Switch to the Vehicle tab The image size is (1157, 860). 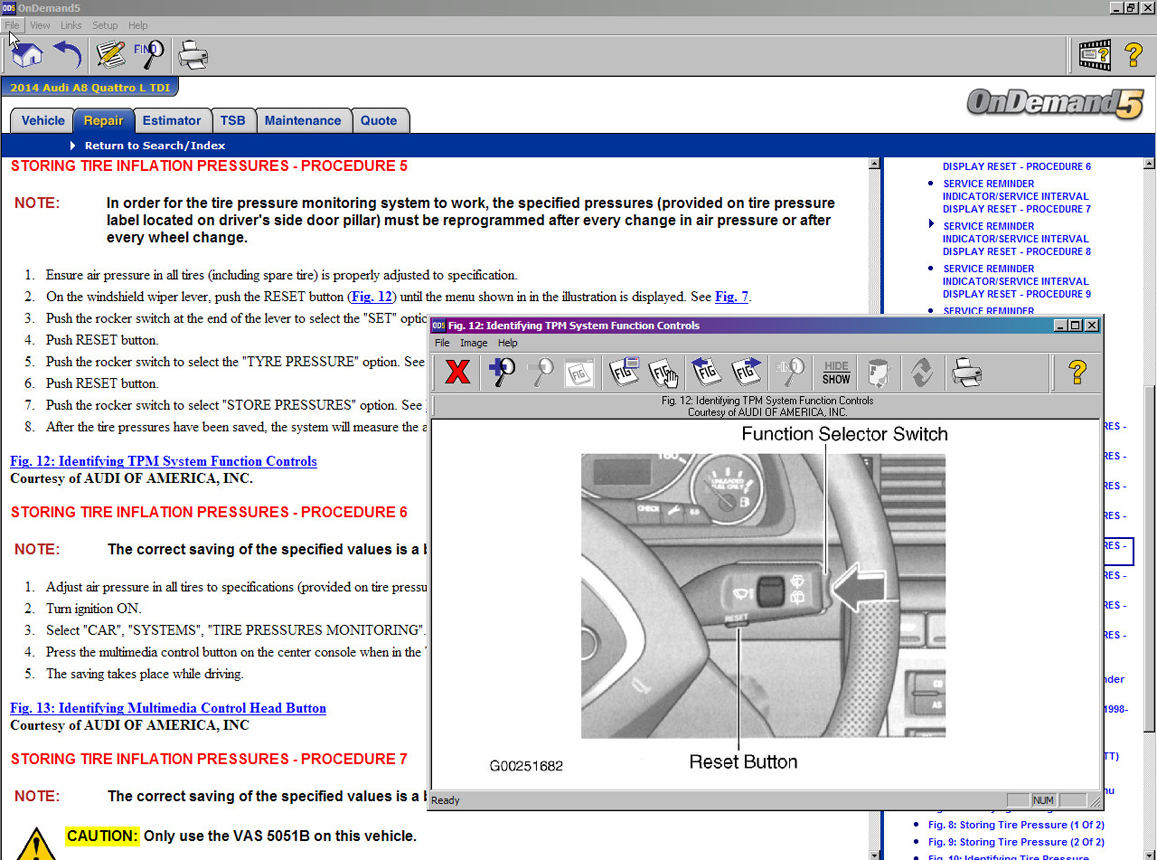(43, 120)
